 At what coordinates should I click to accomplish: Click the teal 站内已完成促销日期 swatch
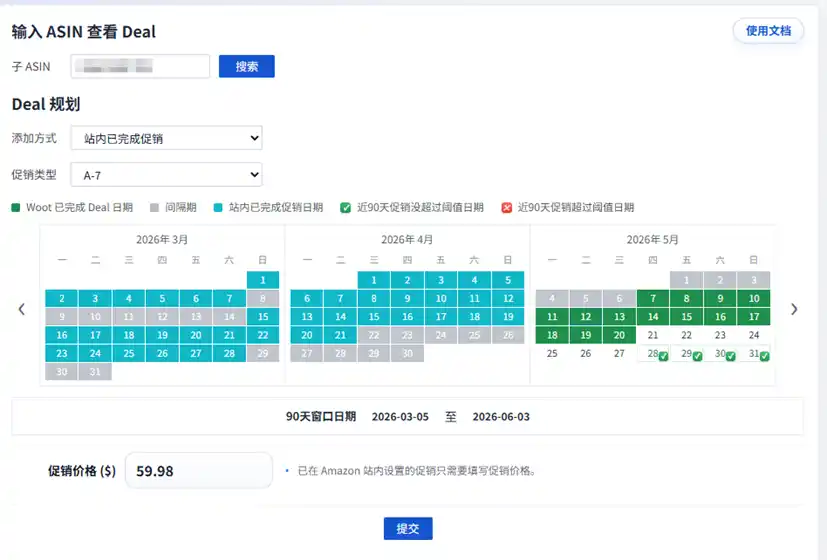pyautogui.click(x=218, y=207)
